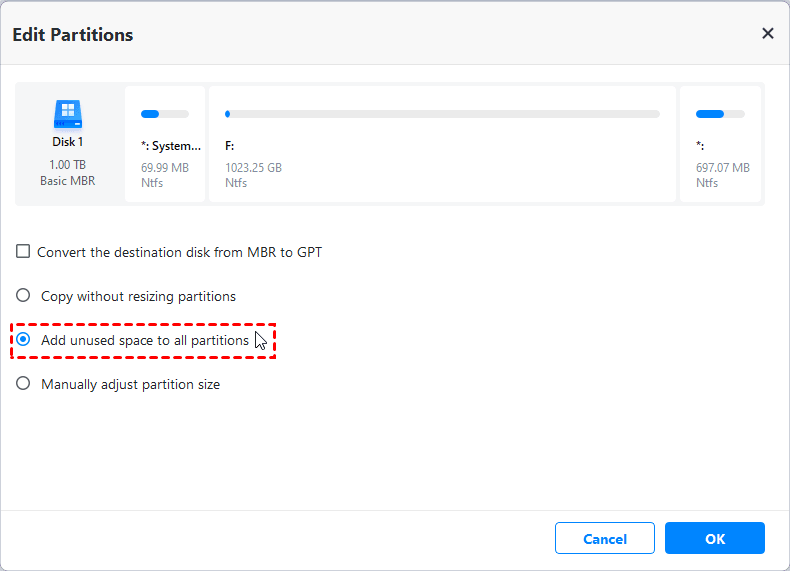
Task: Select the System partition block
Action: [165, 145]
